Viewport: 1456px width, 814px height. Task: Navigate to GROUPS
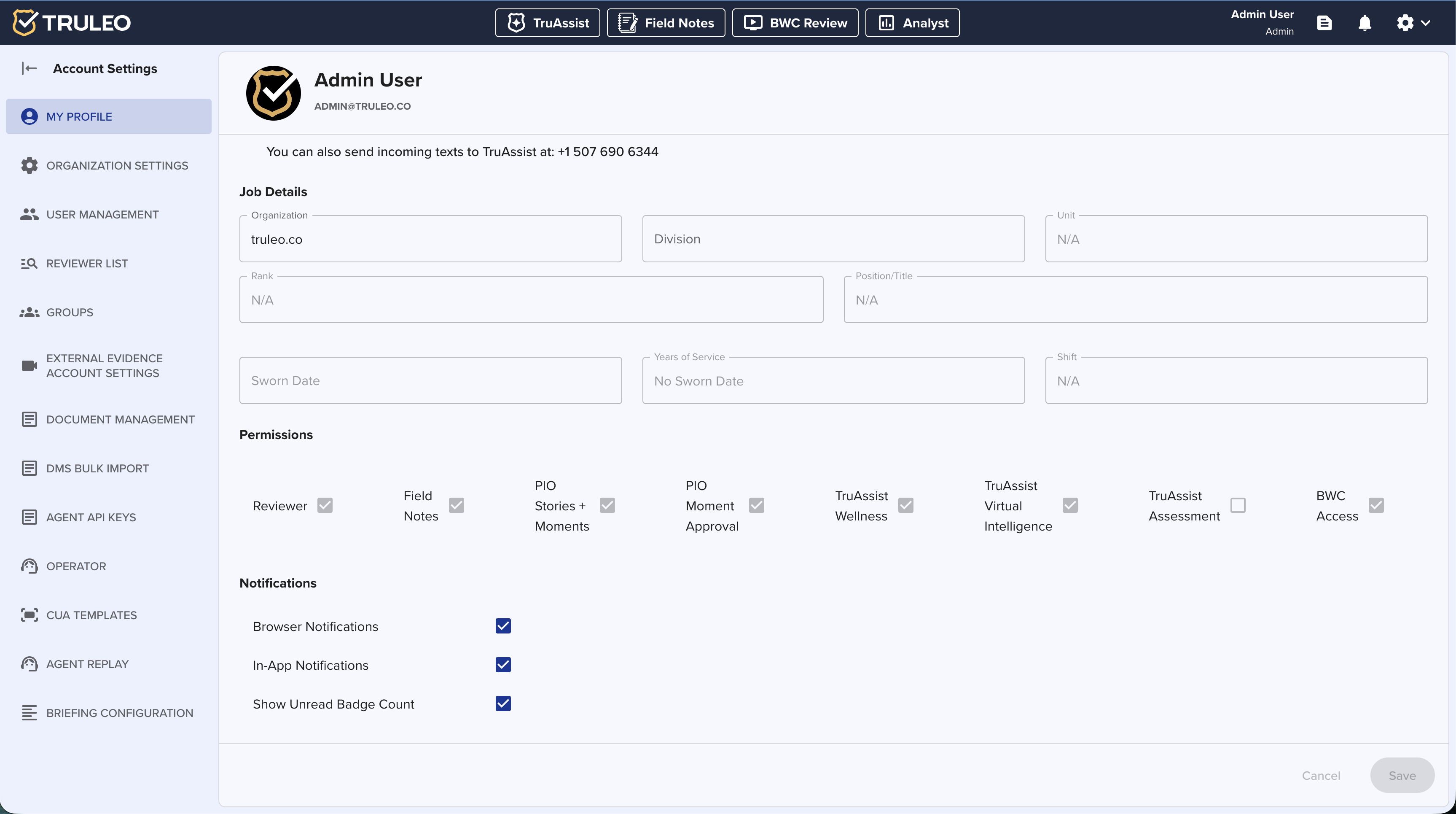tap(108, 312)
